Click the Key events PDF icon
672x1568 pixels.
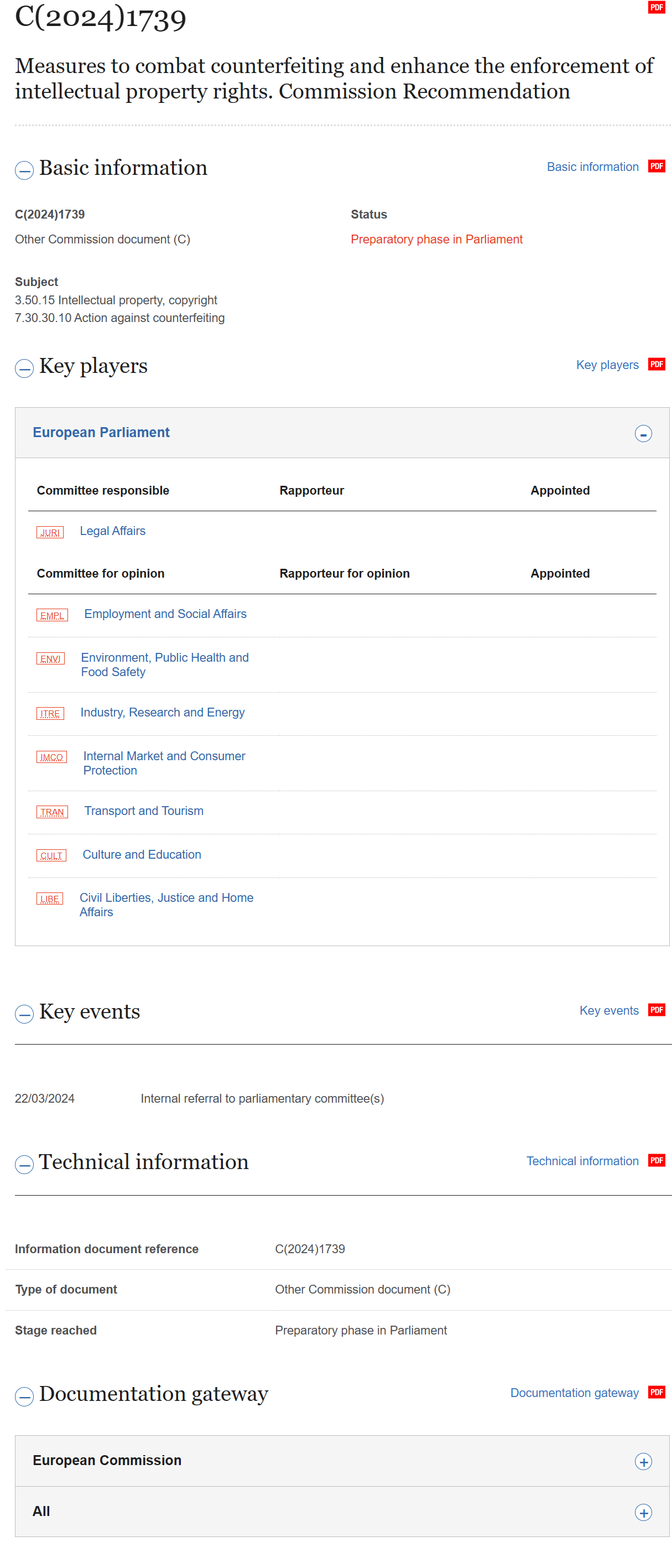[656, 1010]
